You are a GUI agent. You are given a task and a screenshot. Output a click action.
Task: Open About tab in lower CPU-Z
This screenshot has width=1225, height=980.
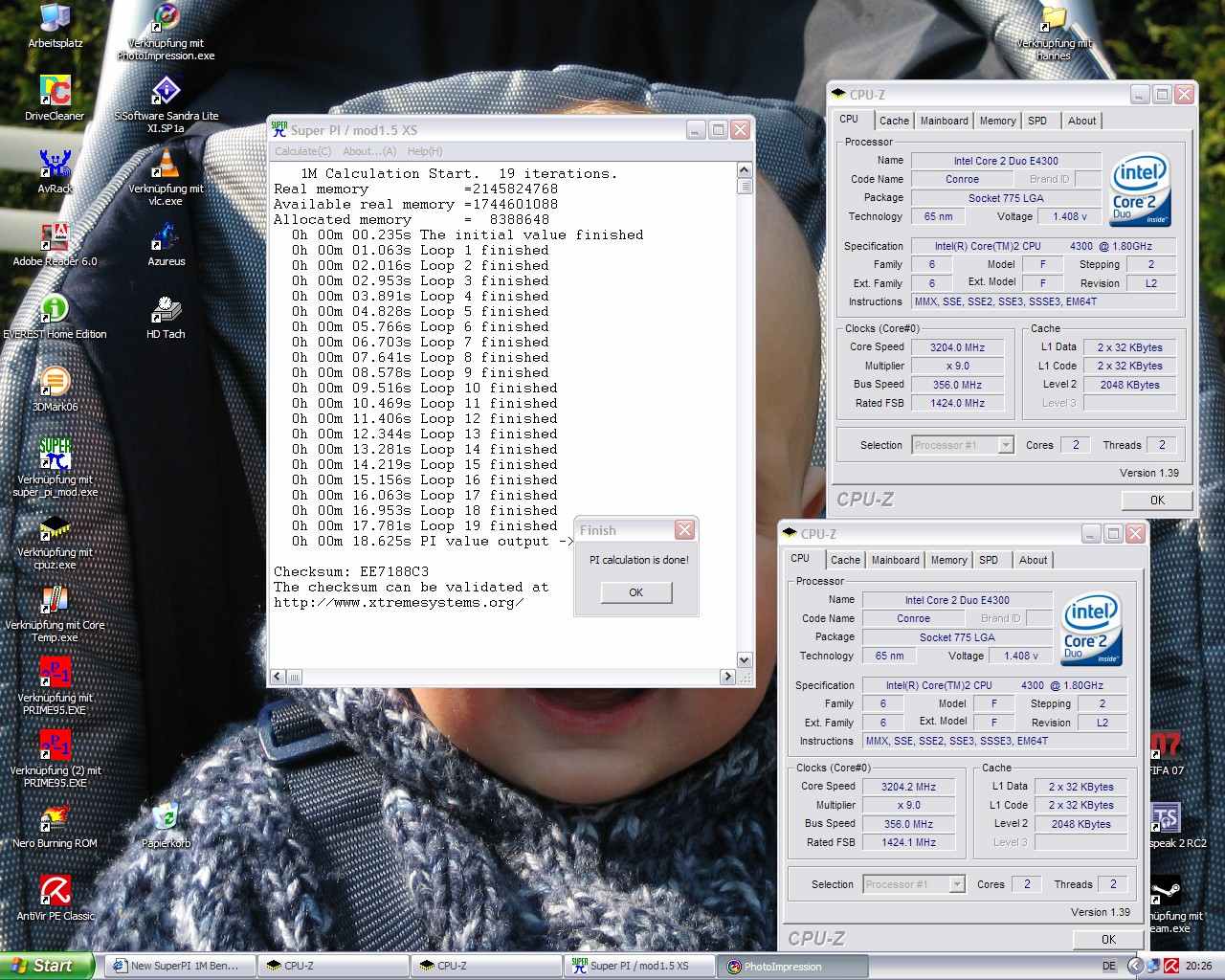coord(1033,560)
